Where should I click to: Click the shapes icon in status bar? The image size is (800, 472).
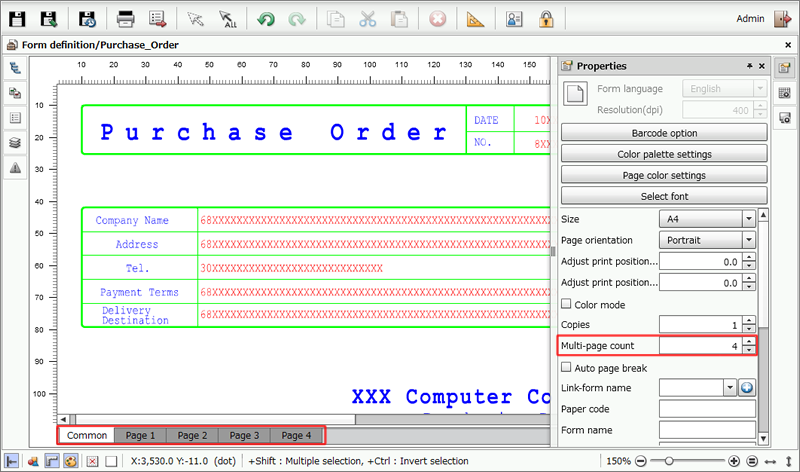click(33, 461)
